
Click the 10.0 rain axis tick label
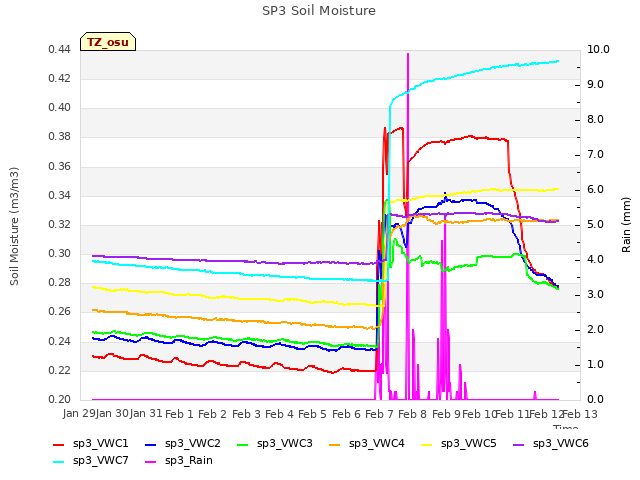pos(598,50)
